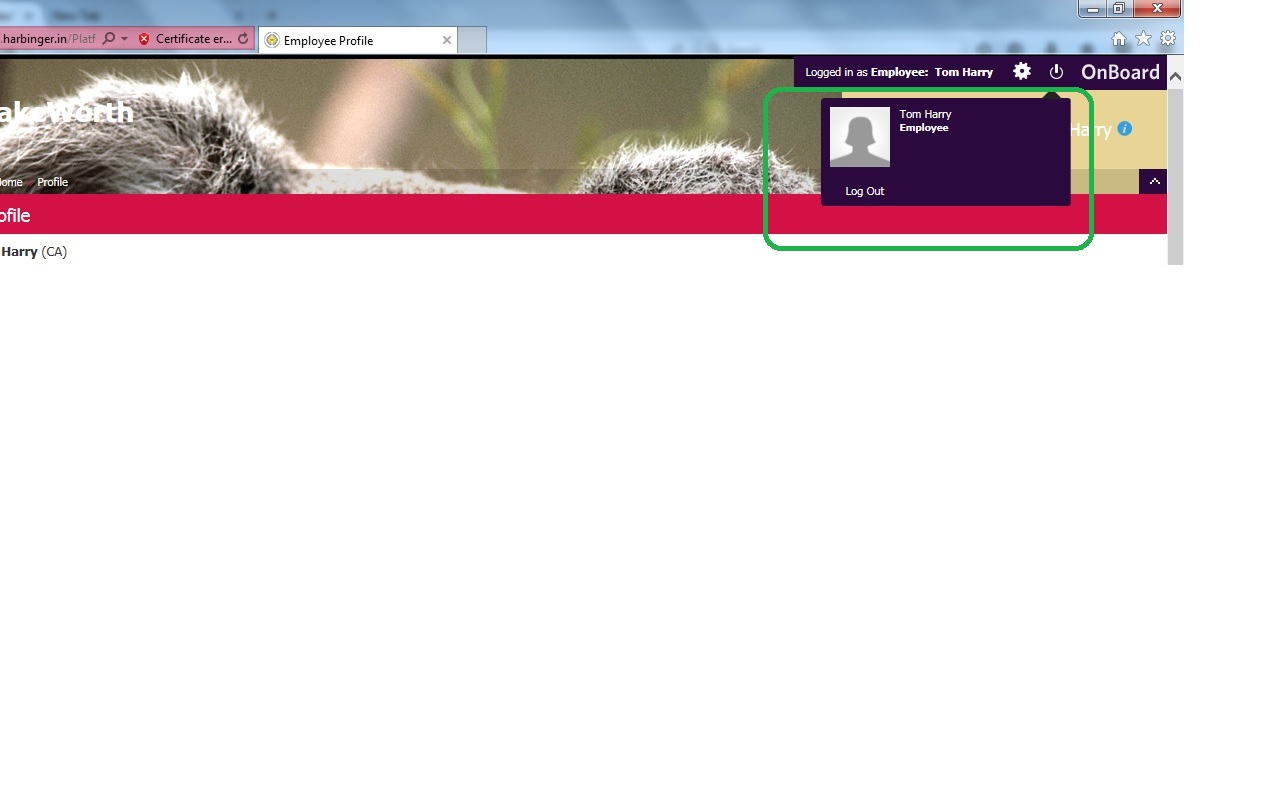
Task: Collapse the banner with the up chevron
Action: (1154, 182)
